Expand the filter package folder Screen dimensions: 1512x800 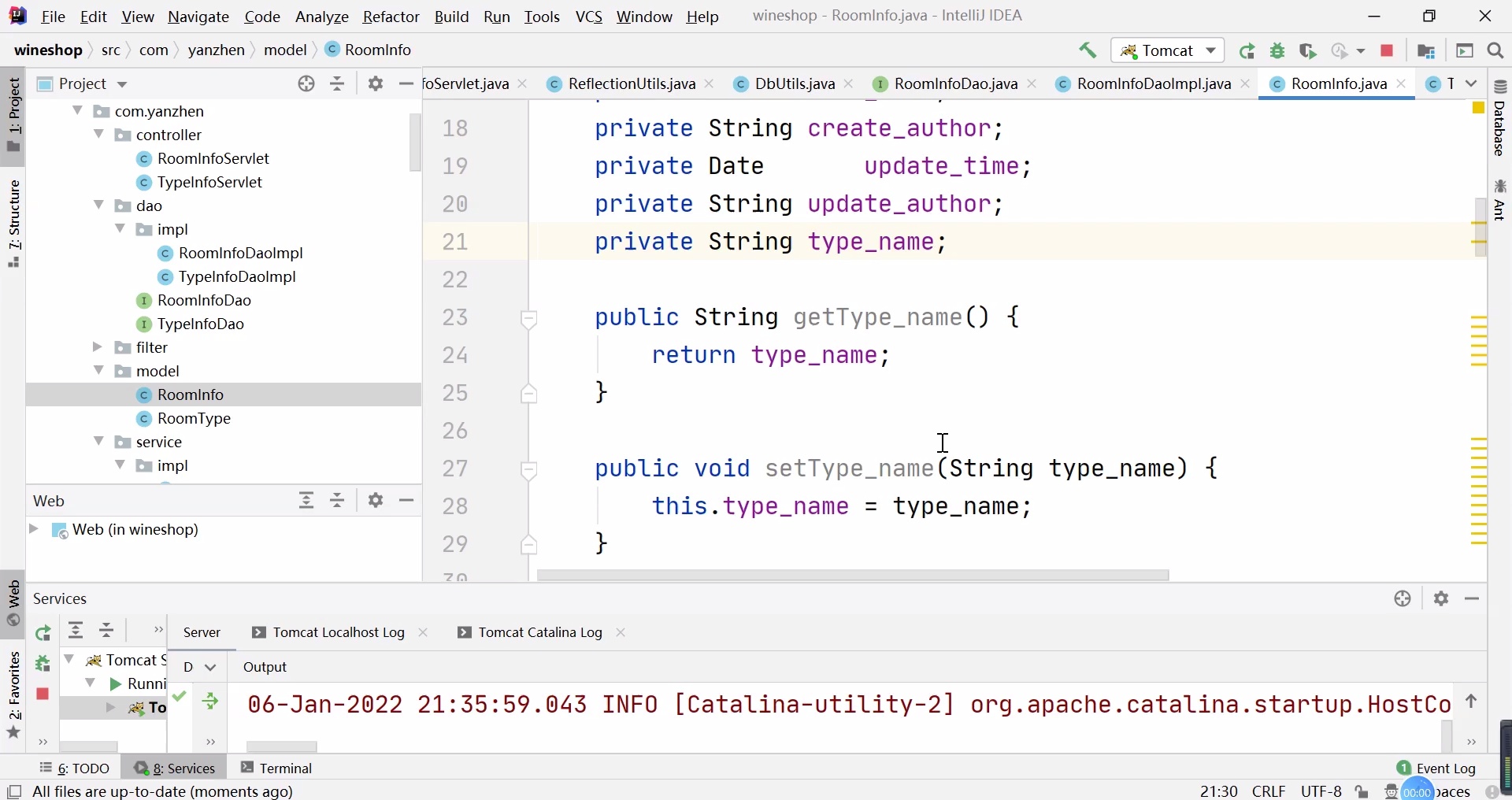(98, 347)
